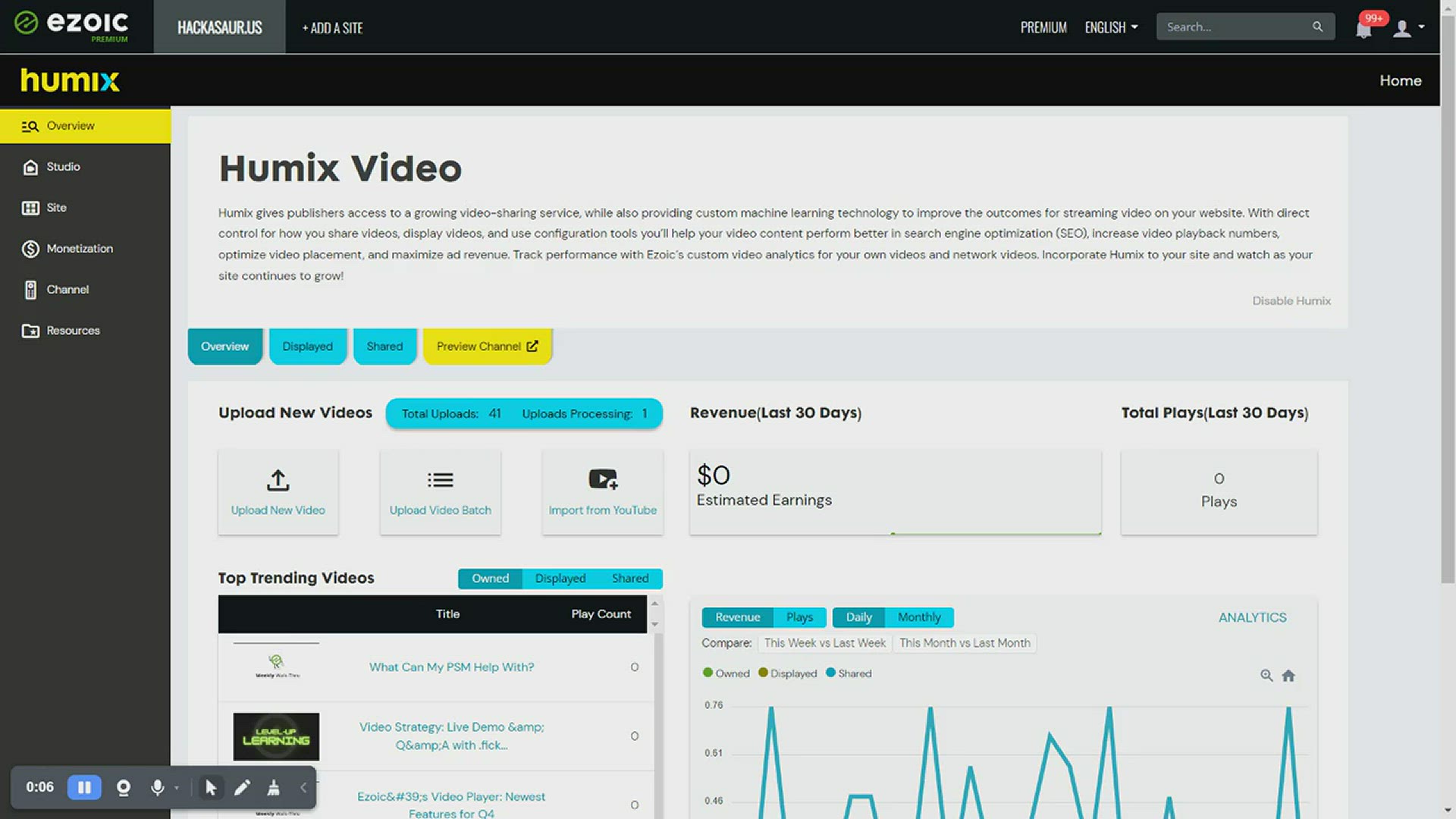1456x819 pixels.
Task: Click the chart zoom magnifier icon
Action: pyautogui.click(x=1266, y=675)
